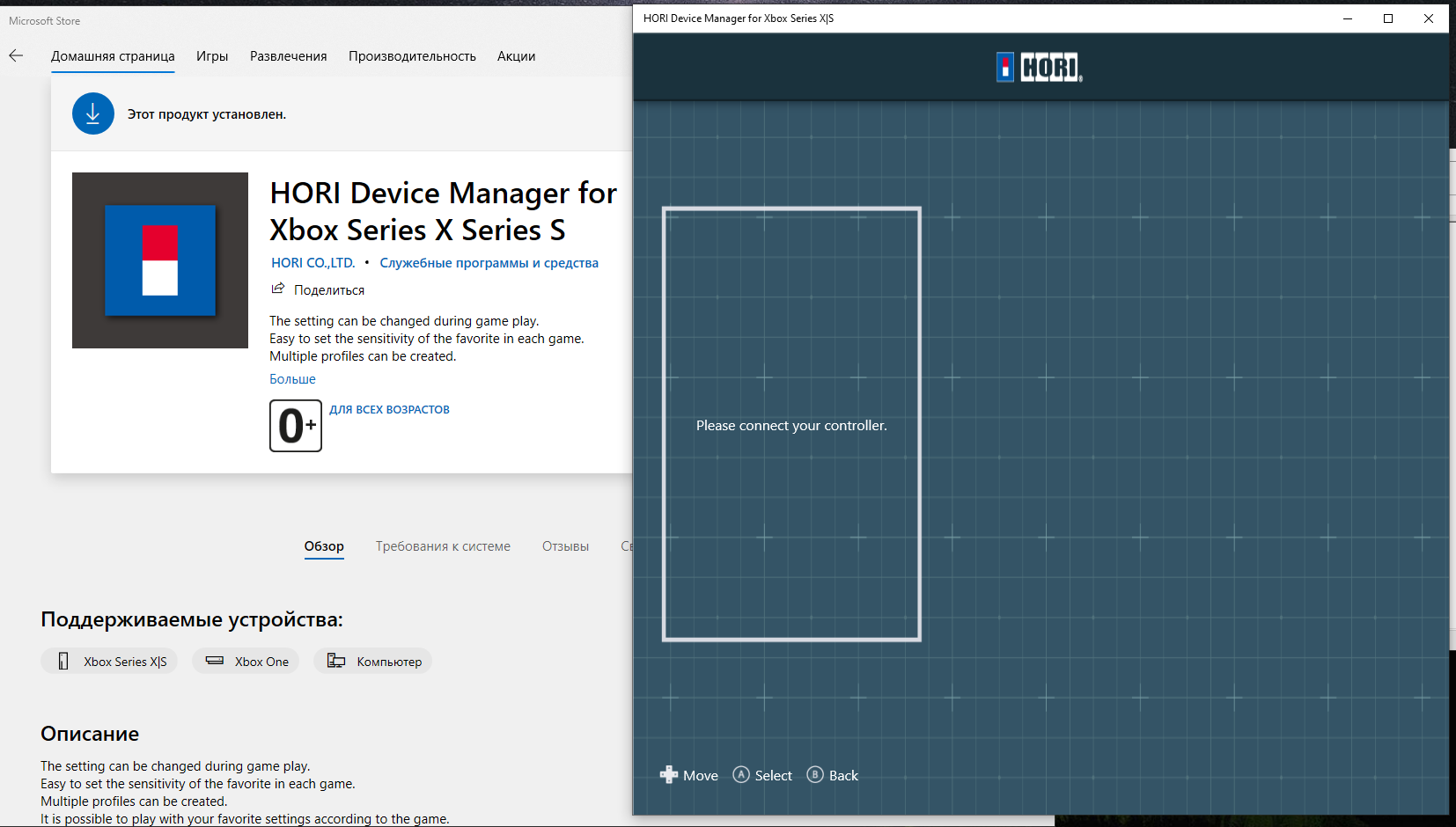The width and height of the screenshot is (1456, 827).
Task: Click the HORI app tile image
Action: pyautogui.click(x=160, y=260)
